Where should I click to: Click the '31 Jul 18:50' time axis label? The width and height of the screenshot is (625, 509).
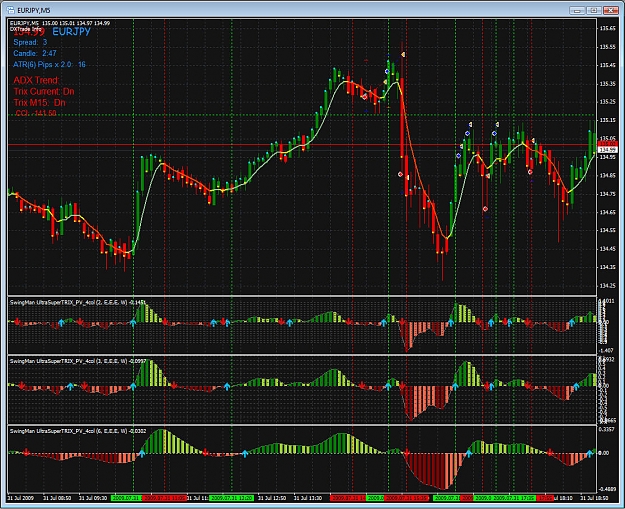tap(594, 498)
